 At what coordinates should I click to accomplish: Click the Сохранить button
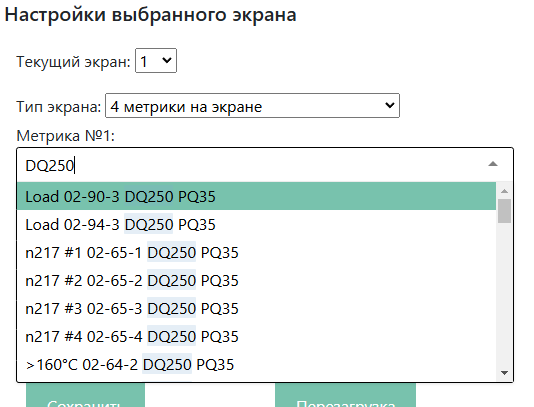point(85,397)
